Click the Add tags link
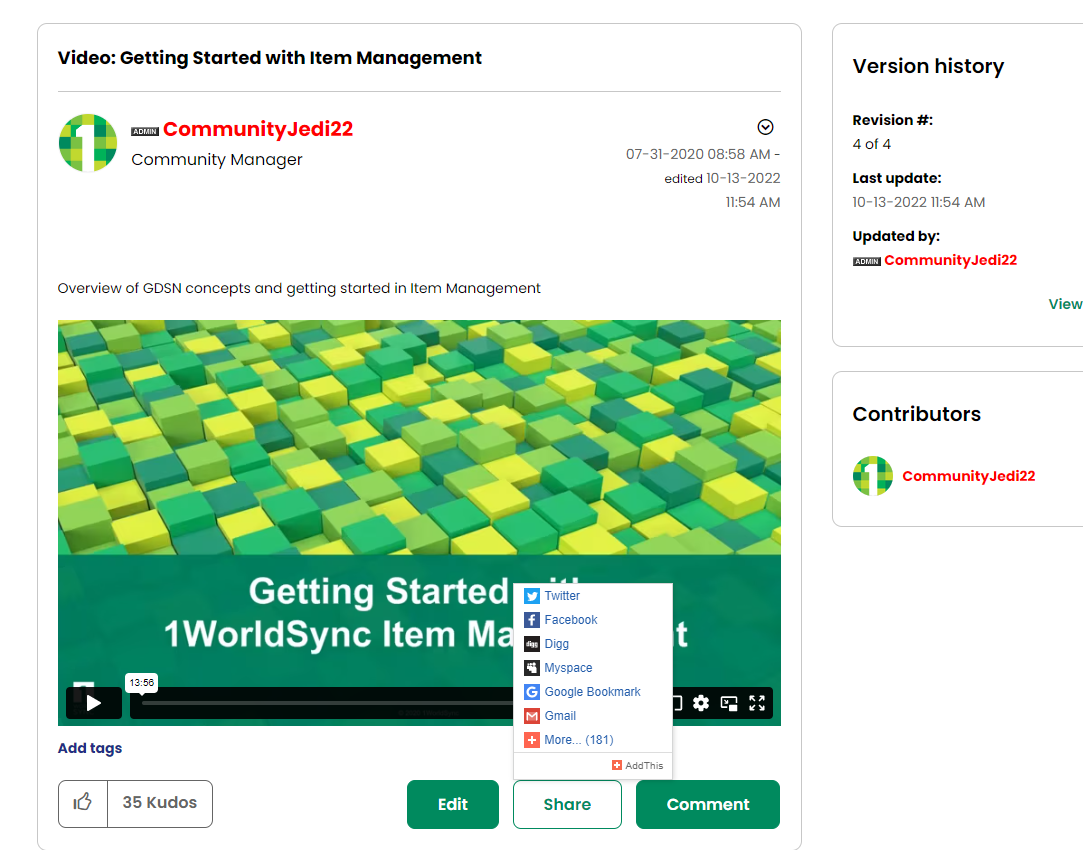Viewport: 1083px width, 850px height. (89, 747)
